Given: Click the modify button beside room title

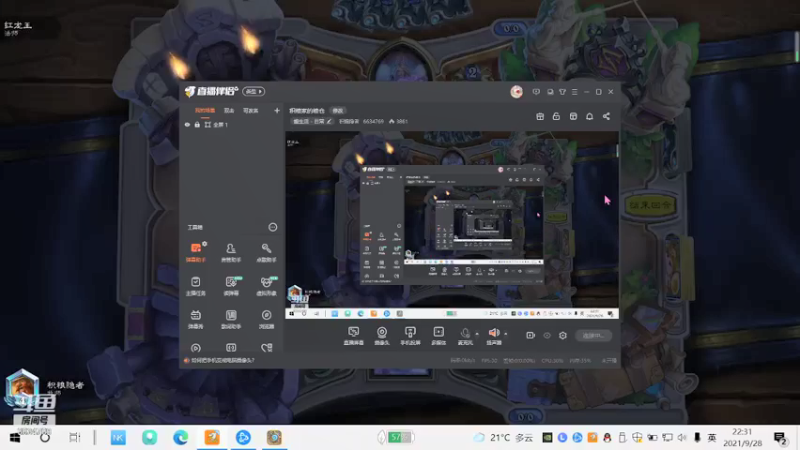Looking at the screenshot, I should click(338, 111).
